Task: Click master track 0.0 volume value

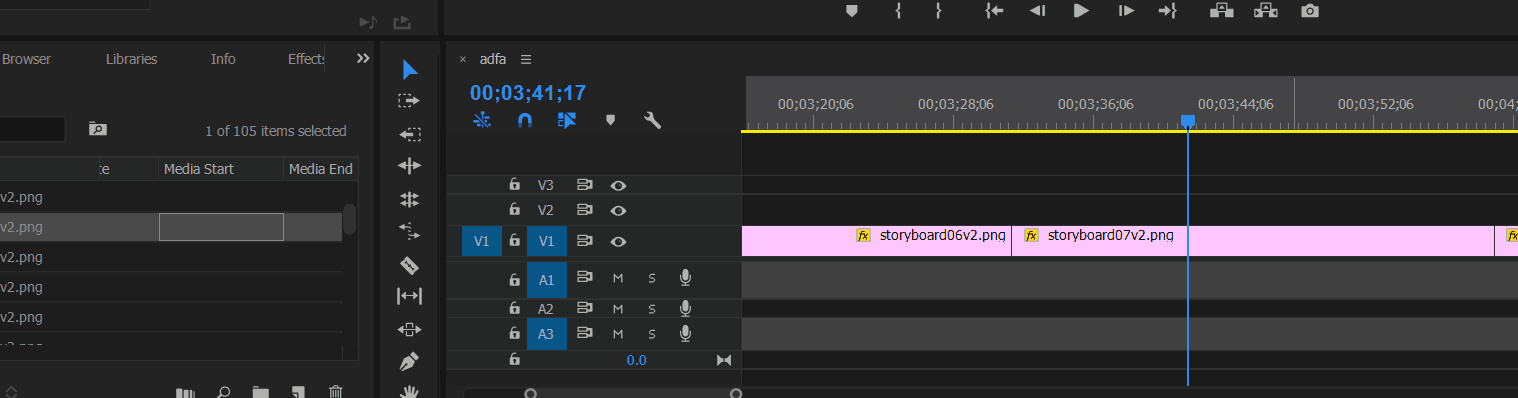Action: click(x=636, y=360)
